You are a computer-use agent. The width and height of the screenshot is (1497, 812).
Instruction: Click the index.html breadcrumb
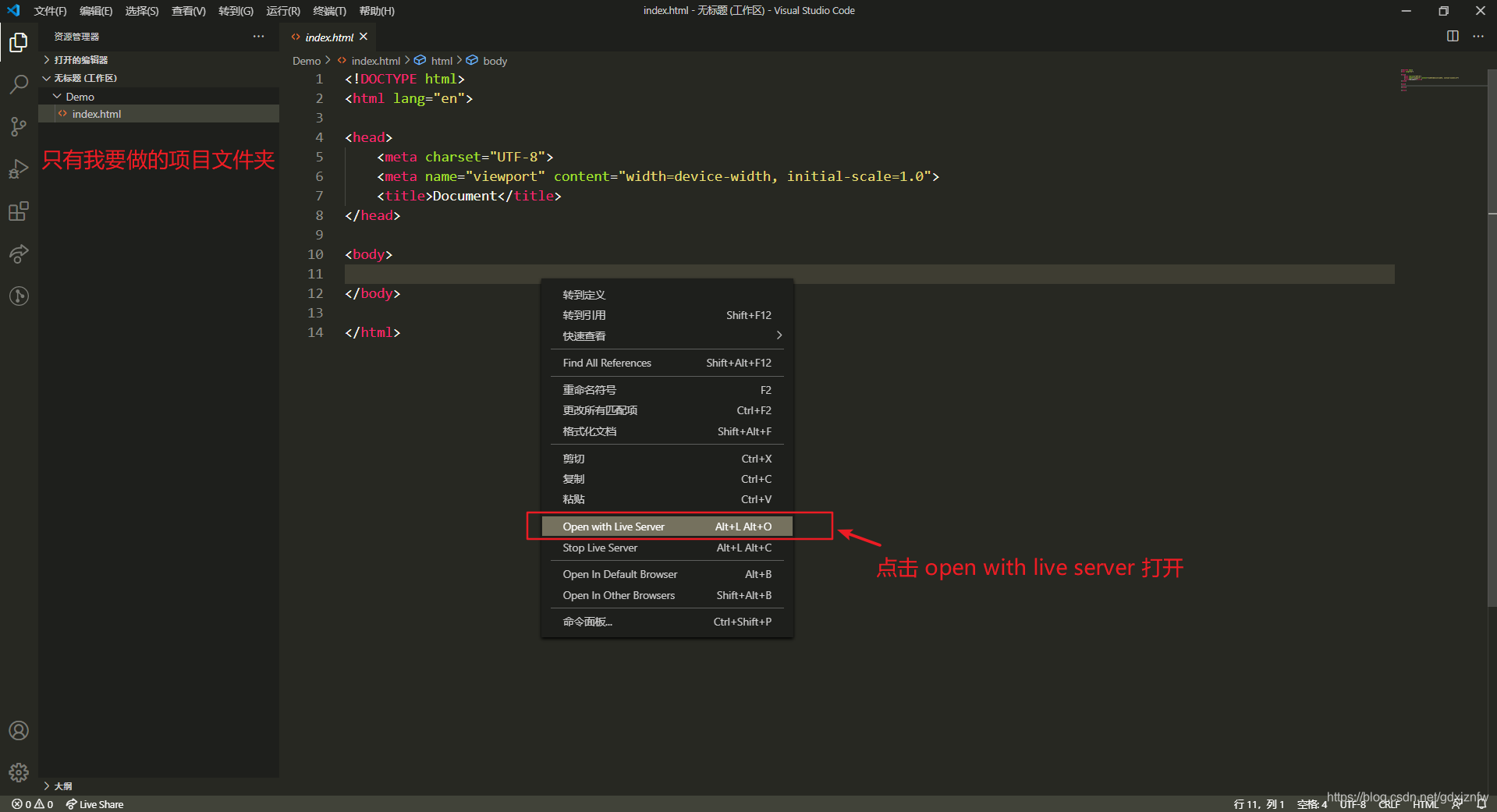(369, 61)
